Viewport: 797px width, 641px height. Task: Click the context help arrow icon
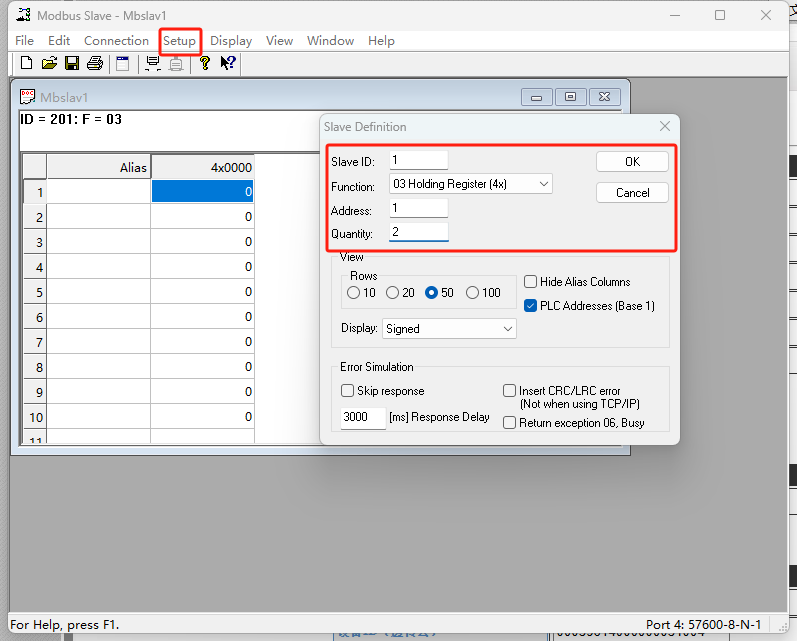(227, 63)
